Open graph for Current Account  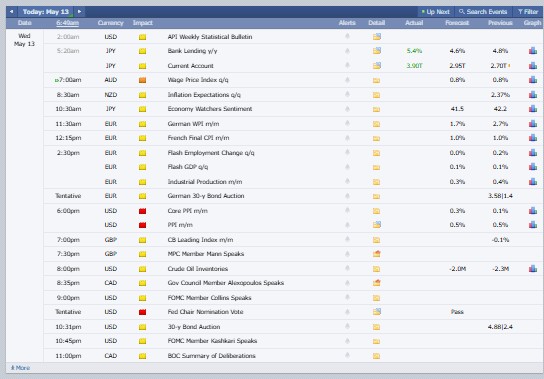tap(533, 65)
